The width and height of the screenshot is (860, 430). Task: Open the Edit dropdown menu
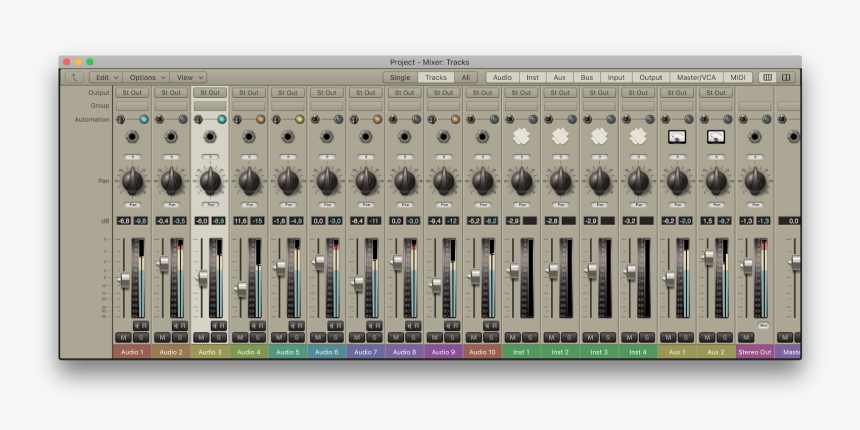[x=106, y=77]
